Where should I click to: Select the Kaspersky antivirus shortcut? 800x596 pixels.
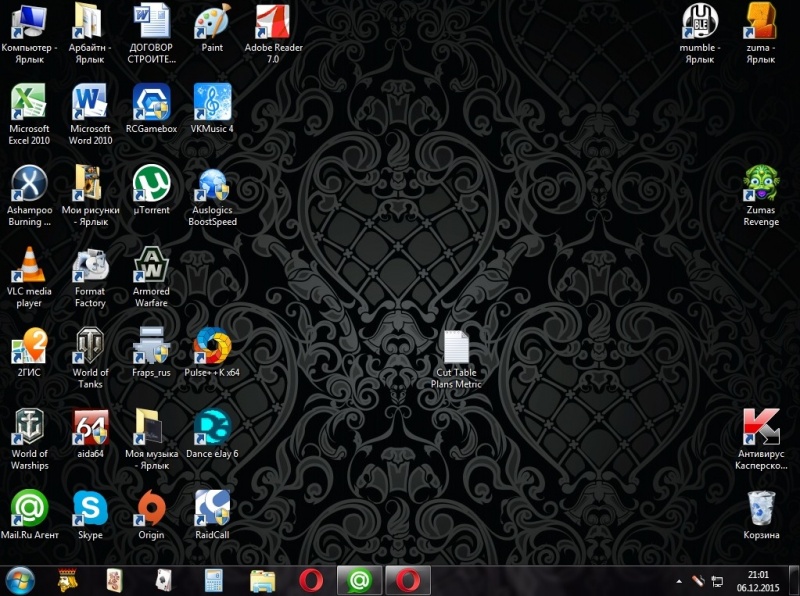pyautogui.click(x=760, y=428)
